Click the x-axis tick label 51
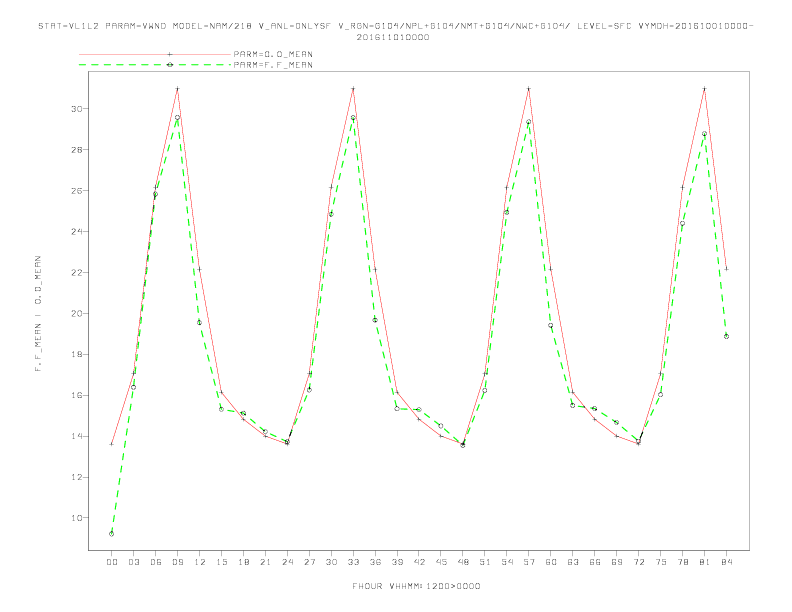 coord(485,562)
